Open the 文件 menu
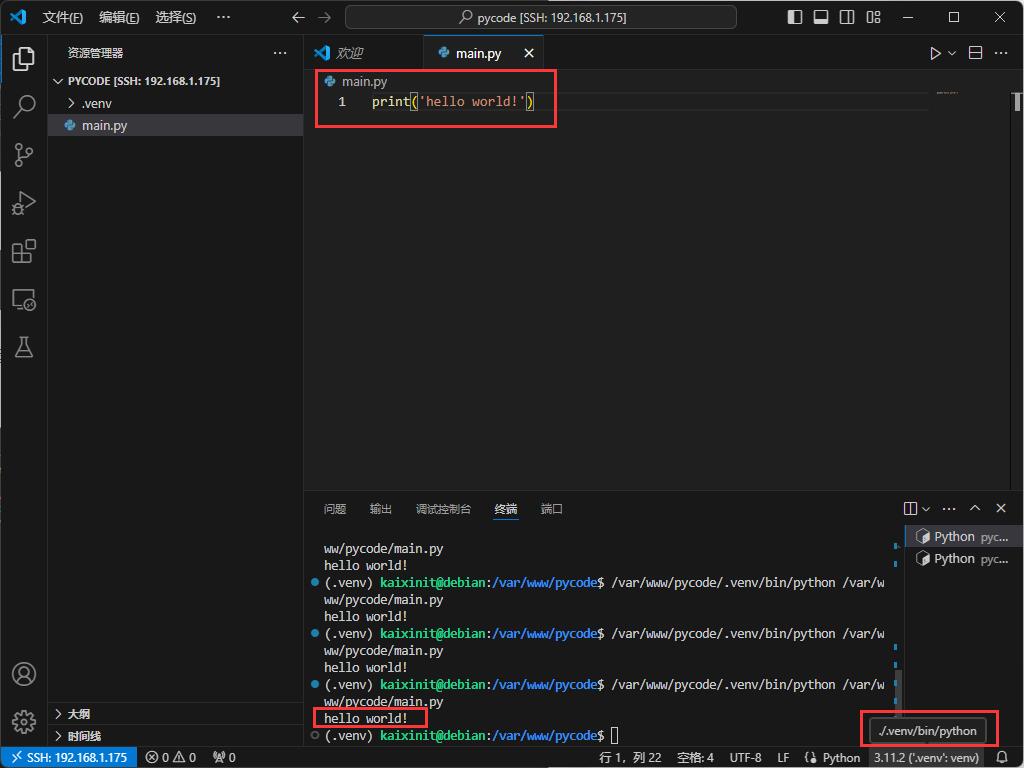 click(62, 17)
